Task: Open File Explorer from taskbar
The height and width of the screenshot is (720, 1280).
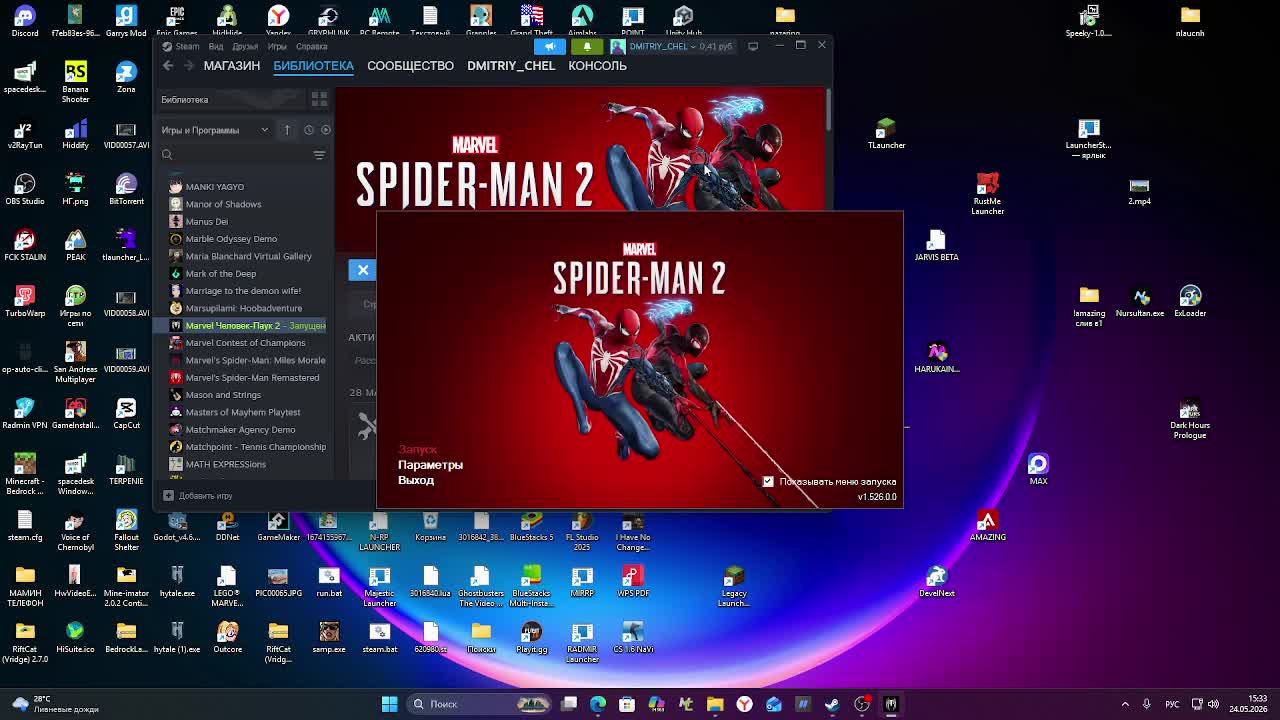Action: tap(715, 704)
